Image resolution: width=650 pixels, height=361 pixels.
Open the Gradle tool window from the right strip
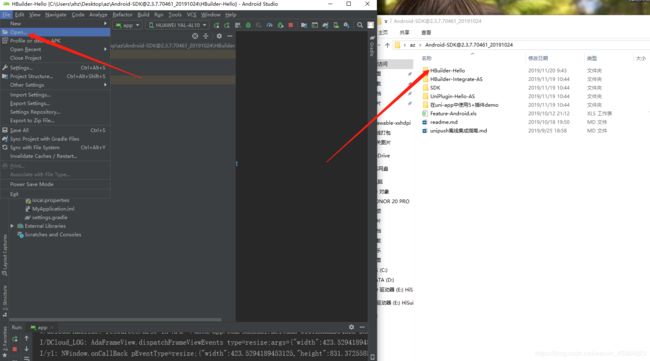372,46
